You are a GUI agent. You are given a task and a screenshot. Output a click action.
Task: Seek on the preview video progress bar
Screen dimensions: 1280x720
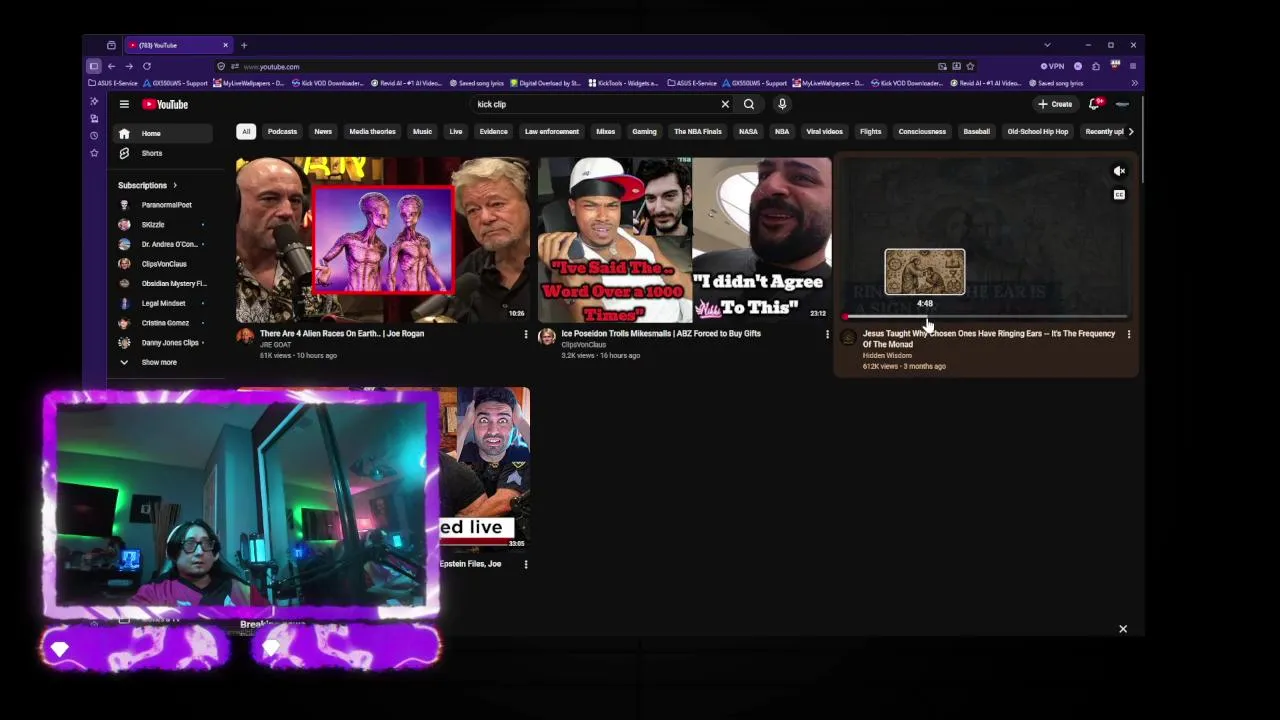986,316
